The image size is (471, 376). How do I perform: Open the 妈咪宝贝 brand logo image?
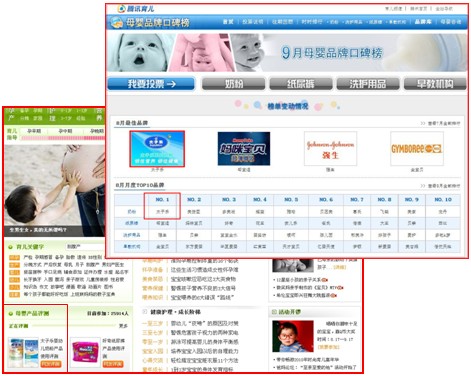244,149
